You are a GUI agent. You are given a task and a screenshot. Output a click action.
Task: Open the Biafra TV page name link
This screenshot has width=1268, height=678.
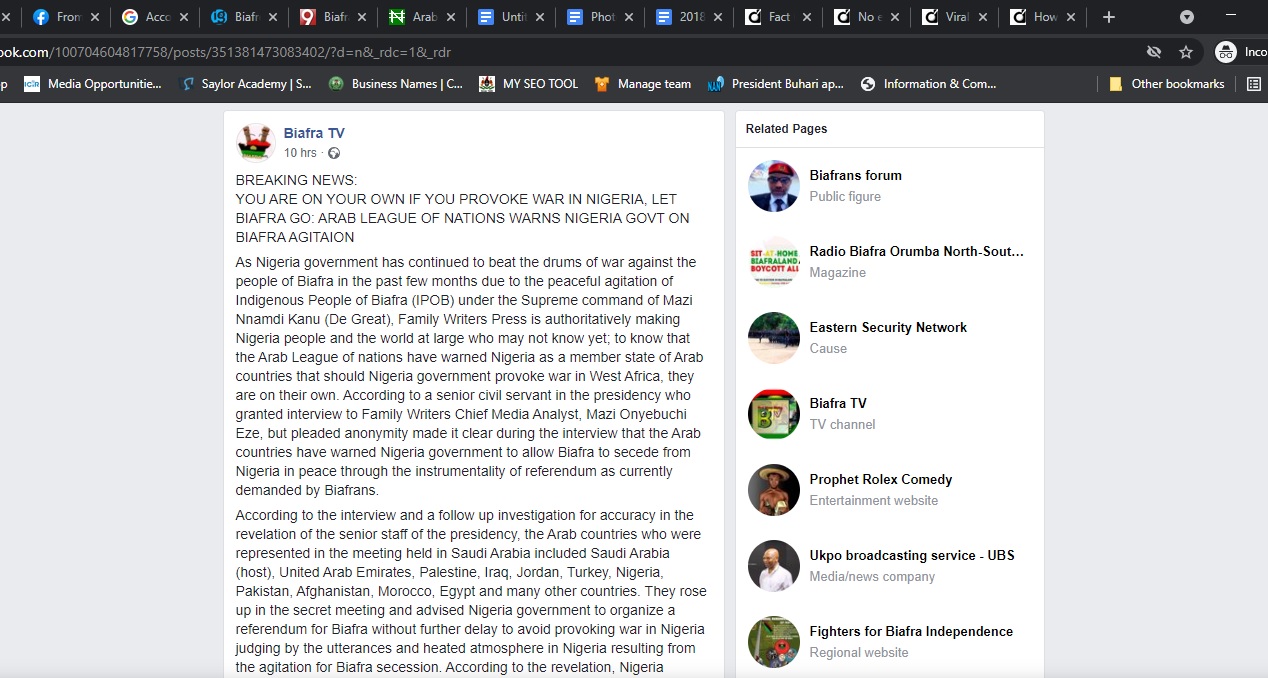314,133
